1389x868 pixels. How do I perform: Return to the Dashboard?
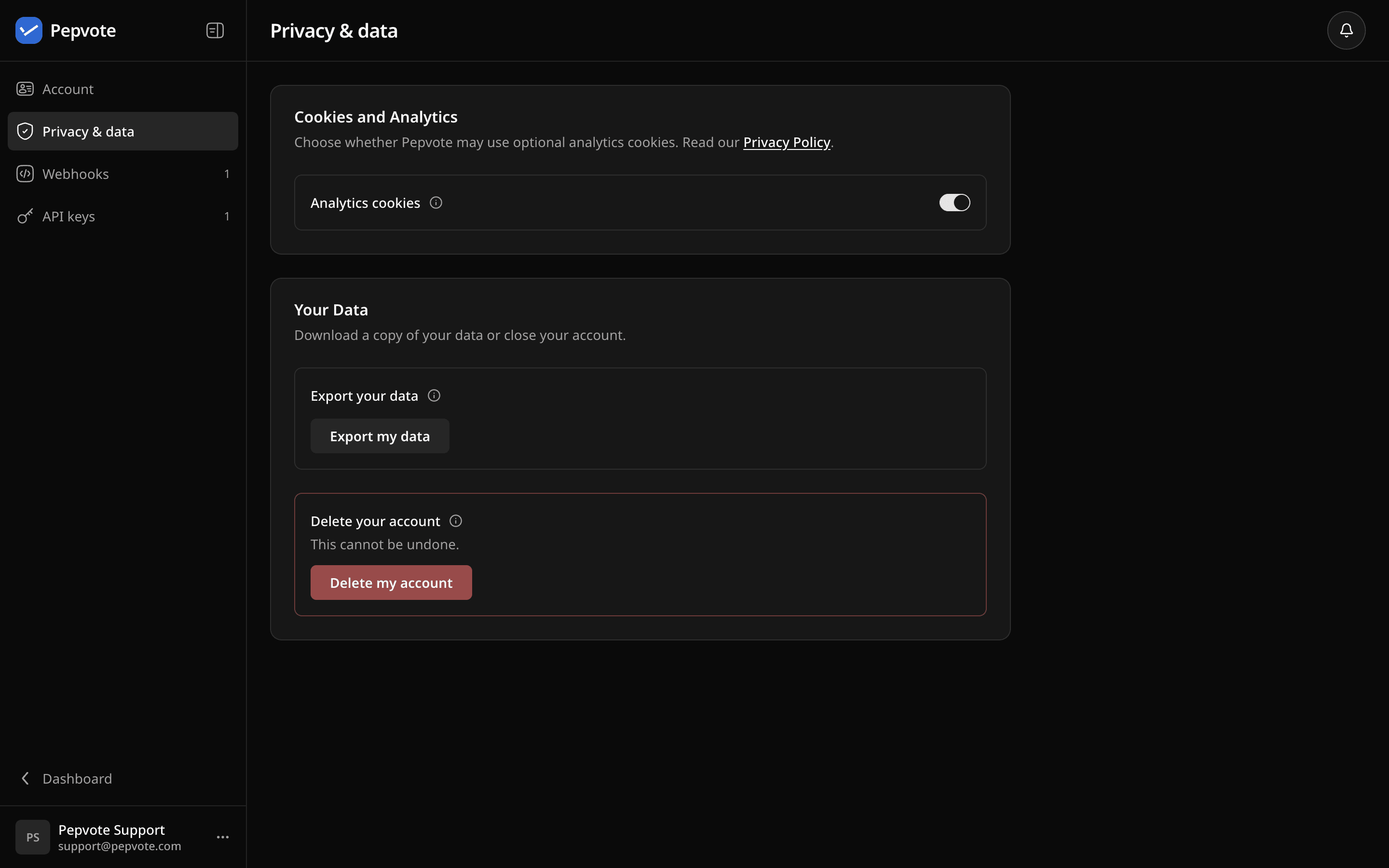(123, 778)
